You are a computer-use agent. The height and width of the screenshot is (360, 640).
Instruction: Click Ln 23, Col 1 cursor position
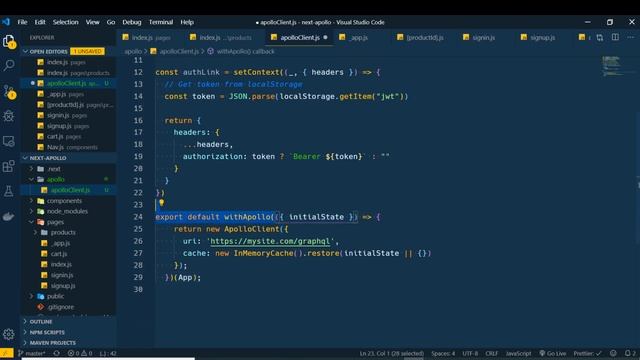[391, 353]
